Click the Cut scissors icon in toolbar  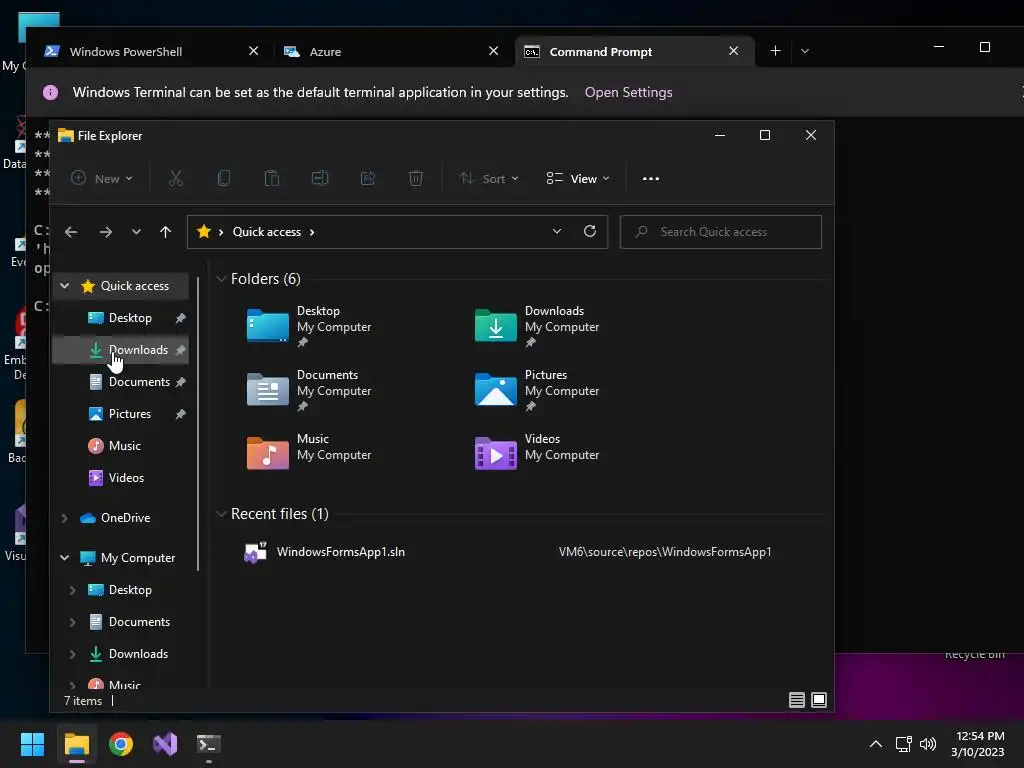176,178
